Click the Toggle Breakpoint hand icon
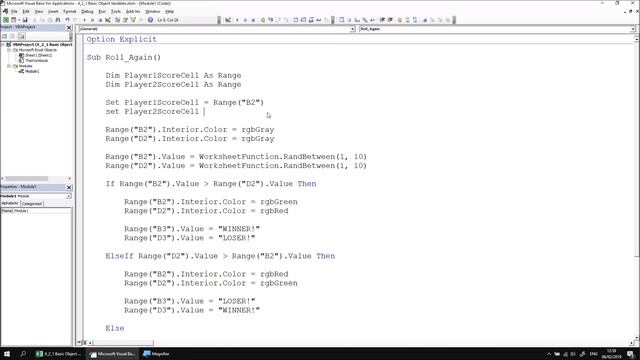The height and width of the screenshot is (360, 640). tap(262, 20)
